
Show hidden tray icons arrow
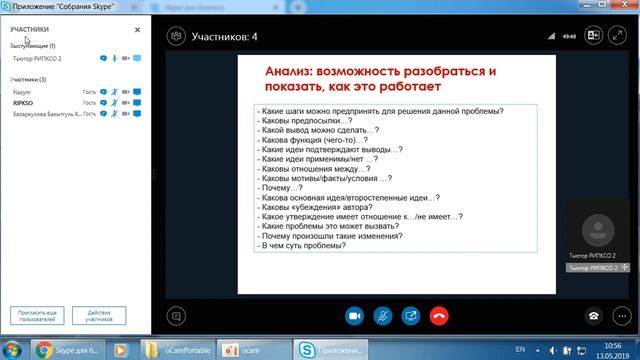point(538,350)
